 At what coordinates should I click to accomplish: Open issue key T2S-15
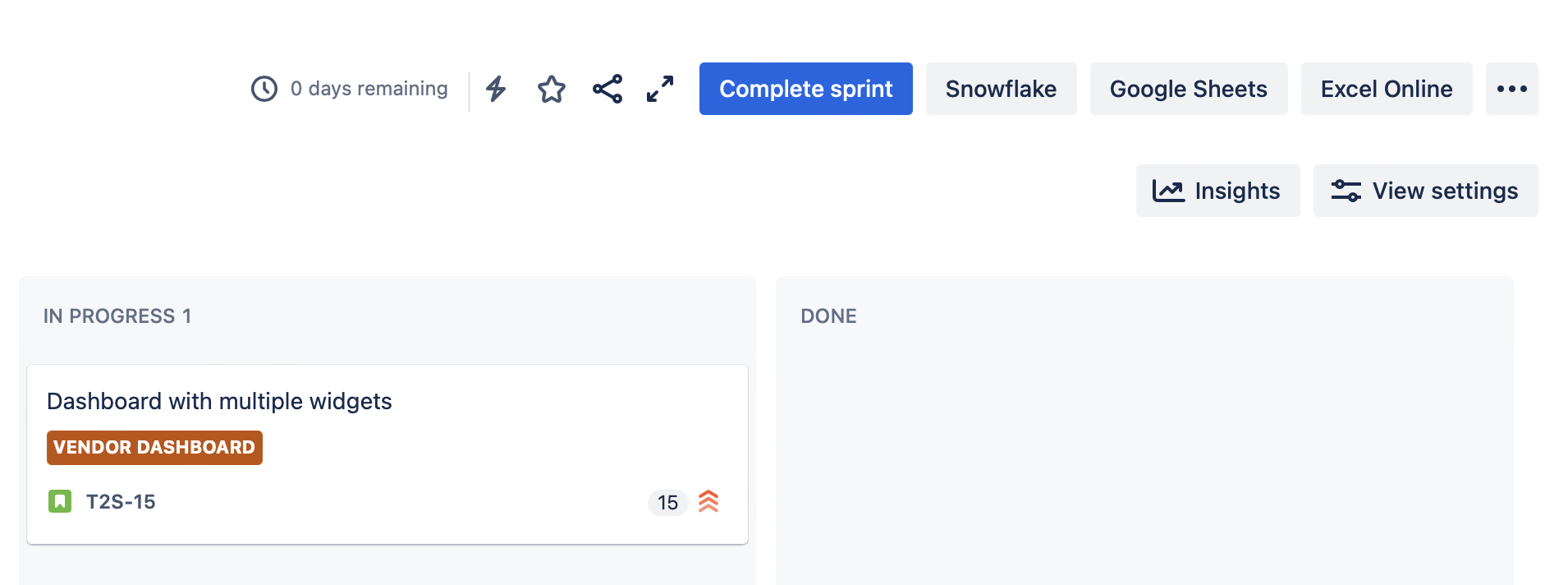[121, 502]
